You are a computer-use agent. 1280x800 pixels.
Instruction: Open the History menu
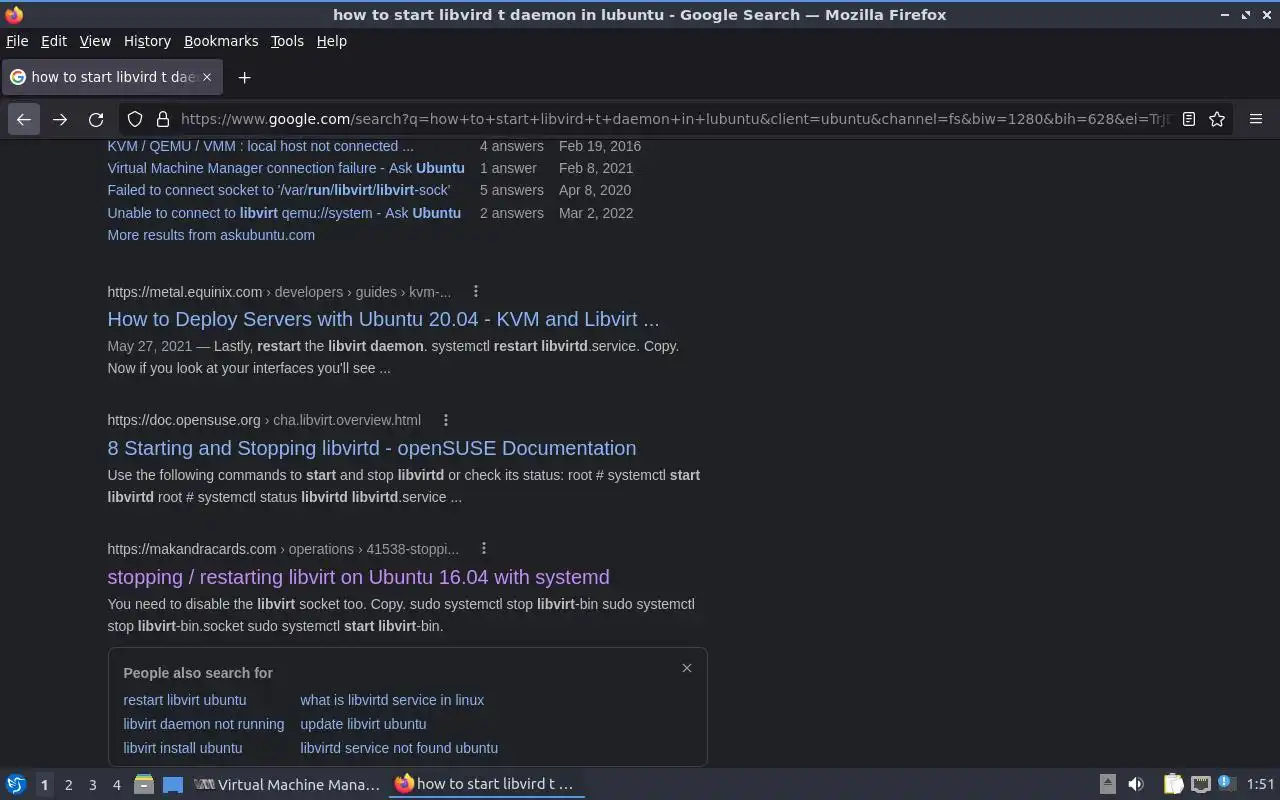pos(147,41)
